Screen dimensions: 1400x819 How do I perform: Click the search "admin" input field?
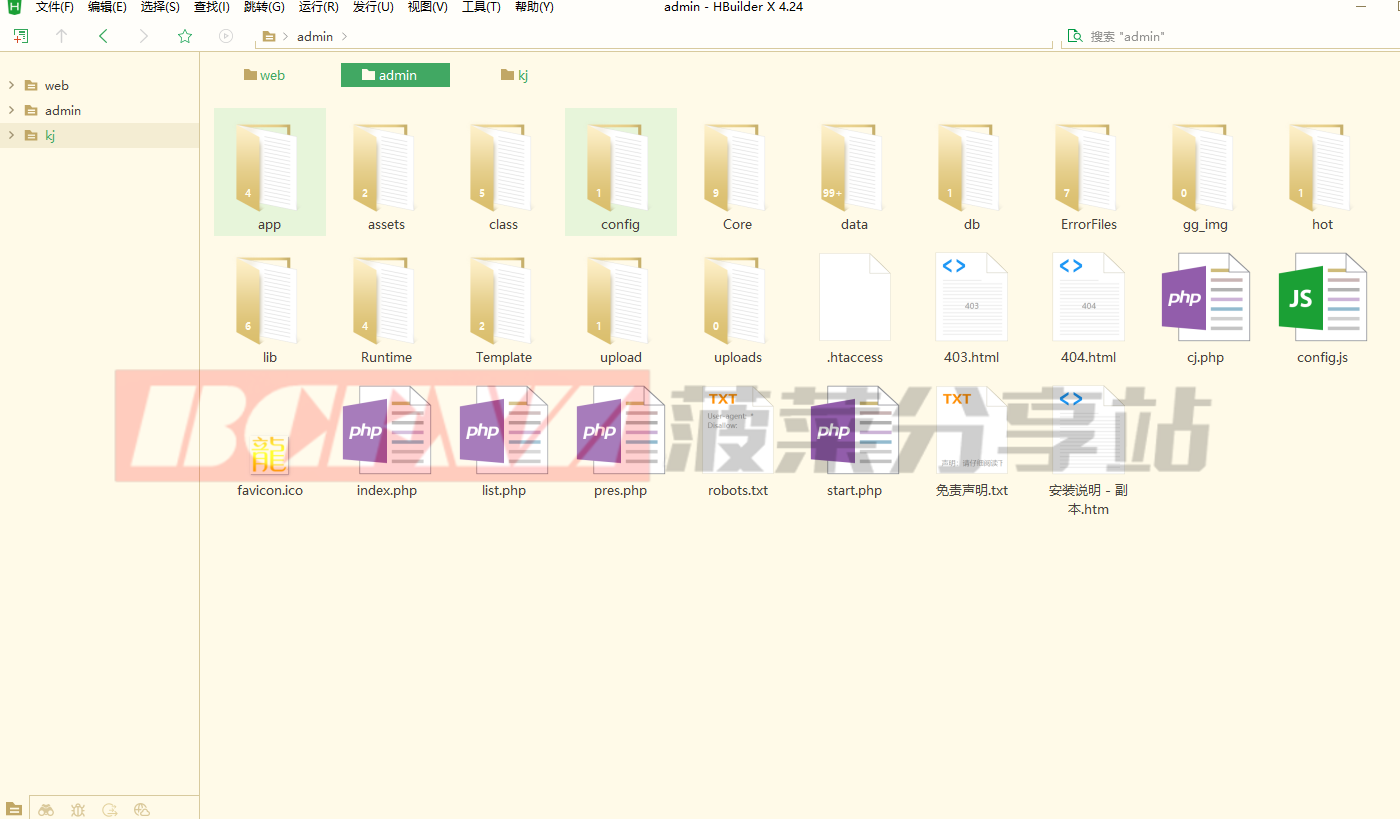(1230, 36)
